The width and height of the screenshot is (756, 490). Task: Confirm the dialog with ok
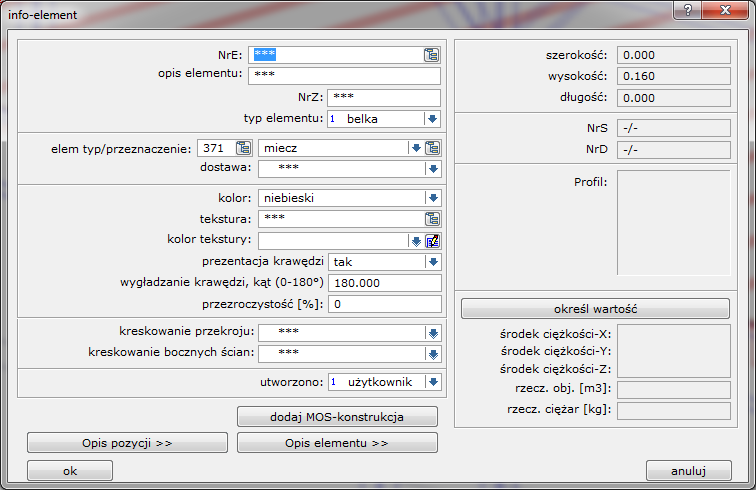pyautogui.click(x=70, y=470)
